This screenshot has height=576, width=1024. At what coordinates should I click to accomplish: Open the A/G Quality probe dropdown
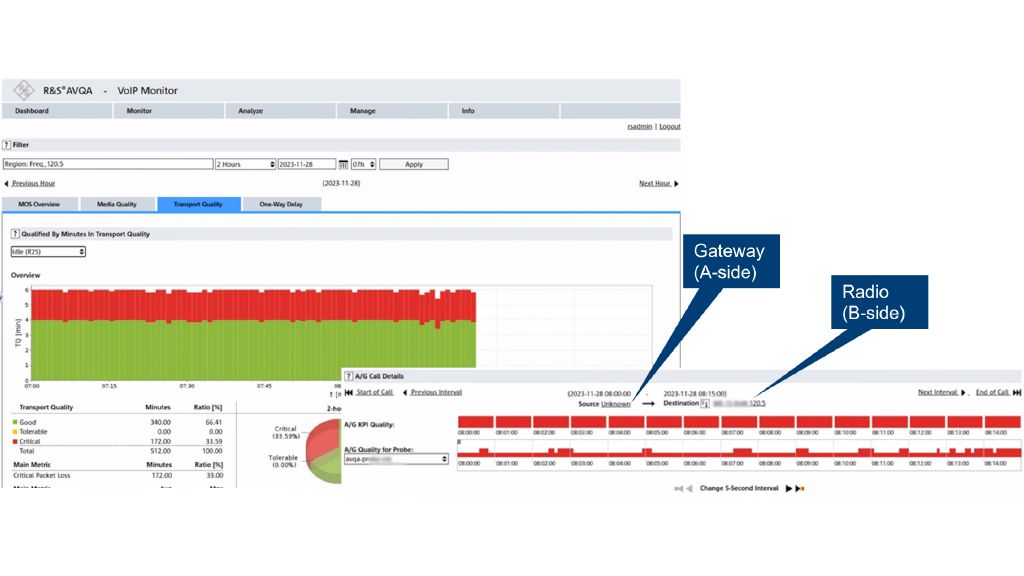pyautogui.click(x=396, y=459)
